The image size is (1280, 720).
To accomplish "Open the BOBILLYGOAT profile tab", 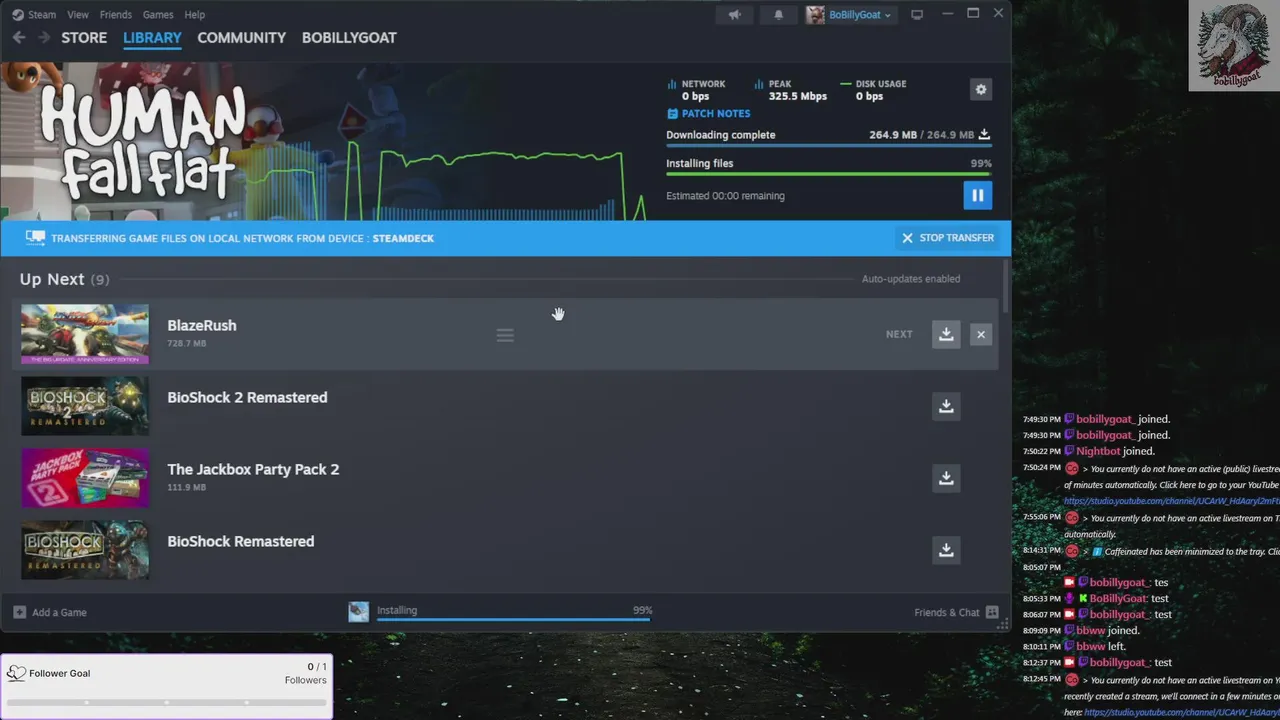I will coord(349,38).
